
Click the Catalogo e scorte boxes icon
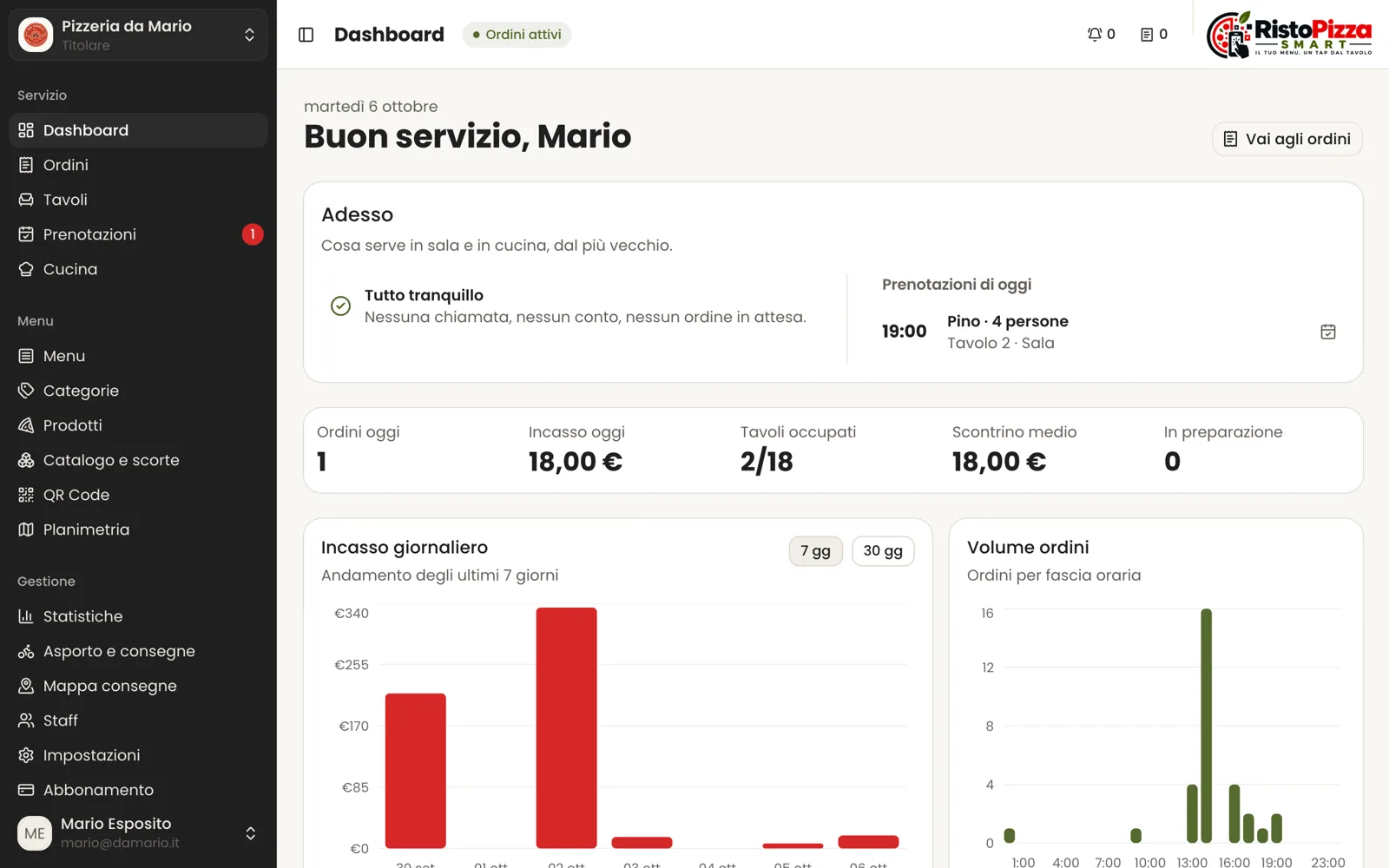tap(26, 460)
